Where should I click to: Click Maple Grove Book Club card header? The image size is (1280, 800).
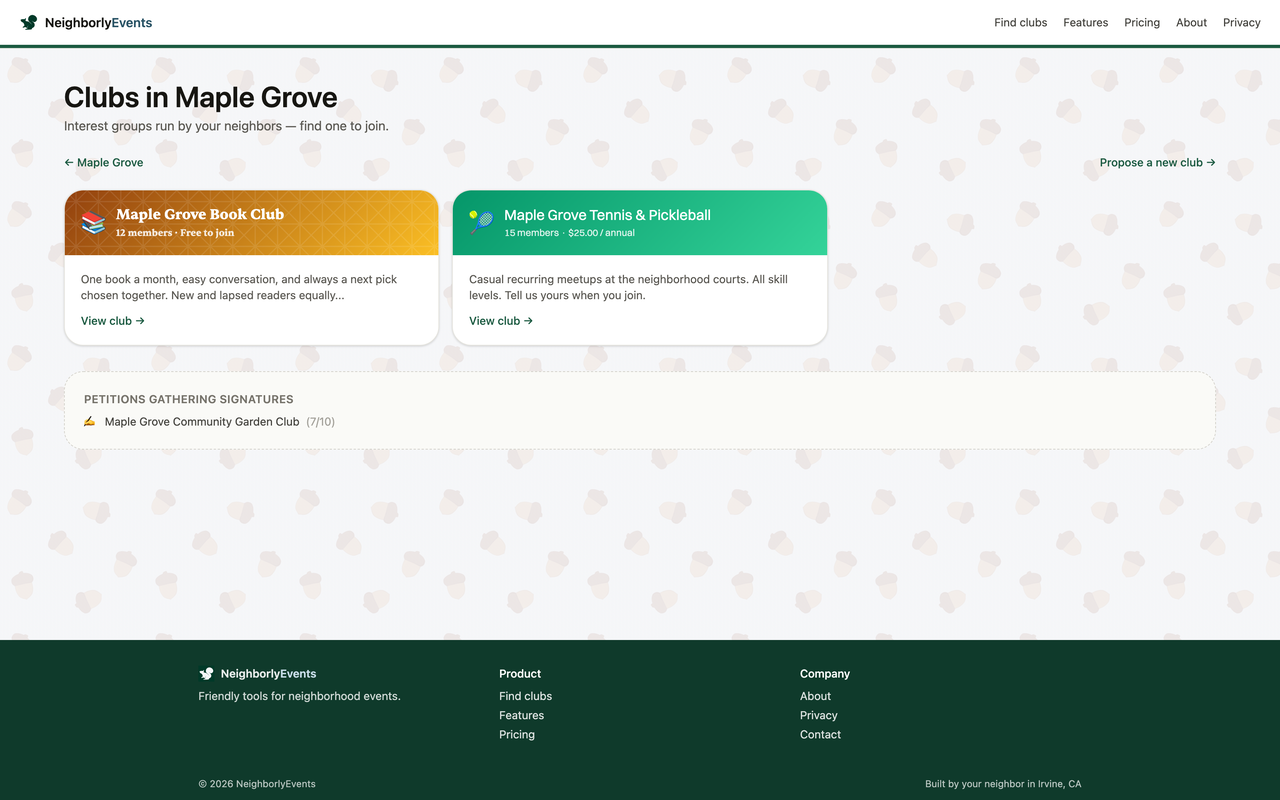[252, 223]
